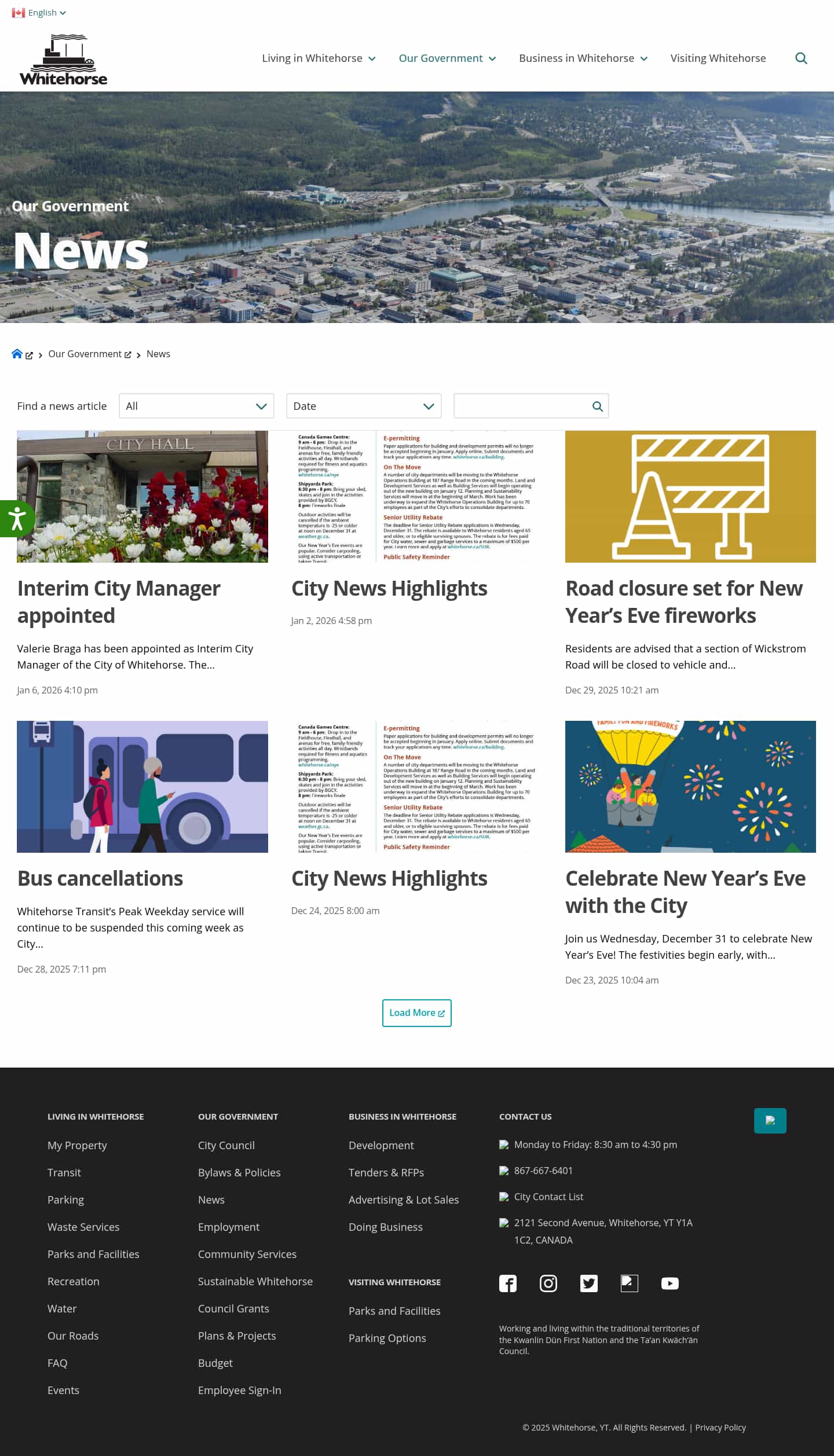Click Our Government breadcrumb link

click(85, 354)
